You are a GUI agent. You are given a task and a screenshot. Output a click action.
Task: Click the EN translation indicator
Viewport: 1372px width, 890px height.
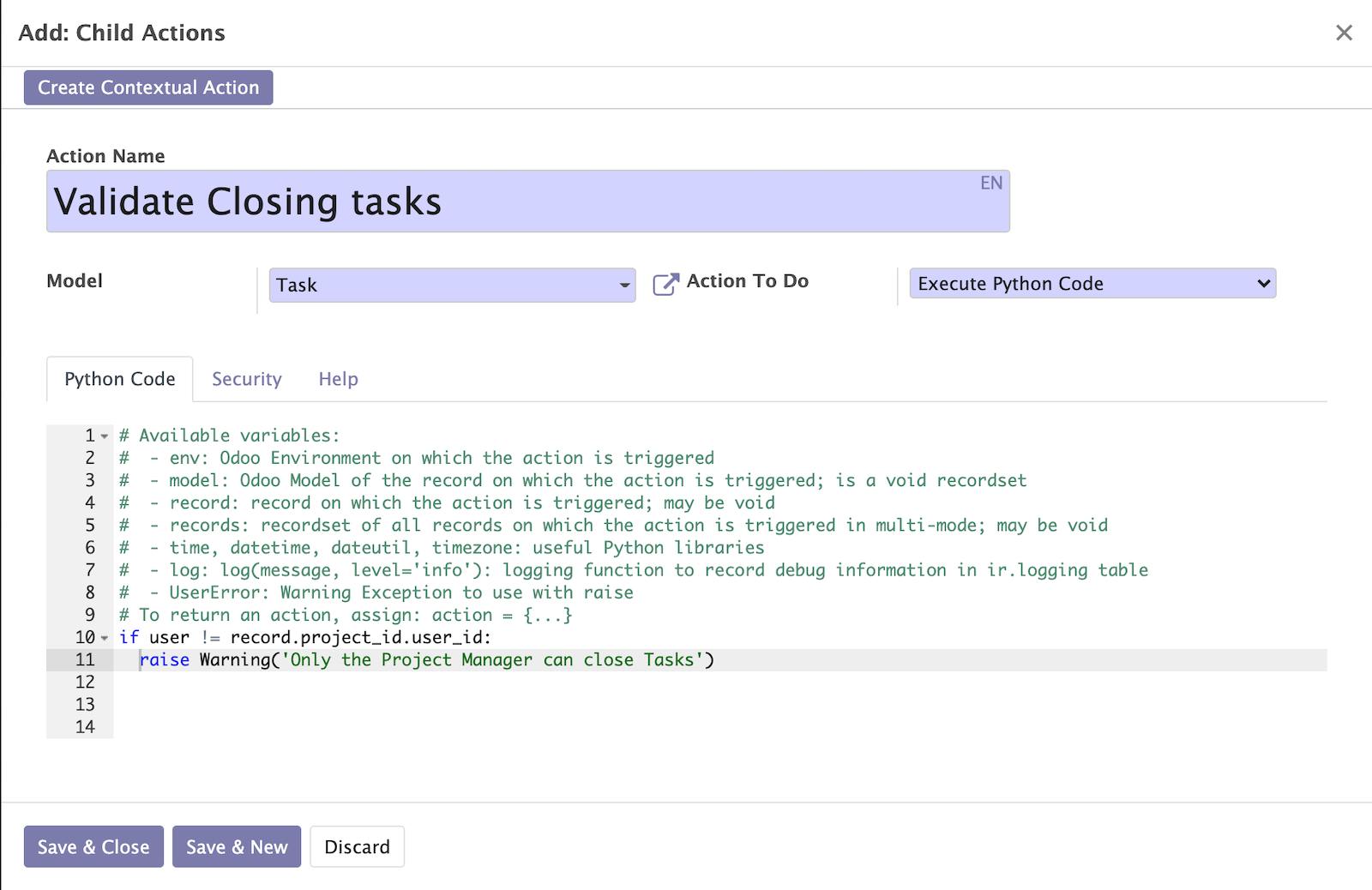click(x=991, y=183)
